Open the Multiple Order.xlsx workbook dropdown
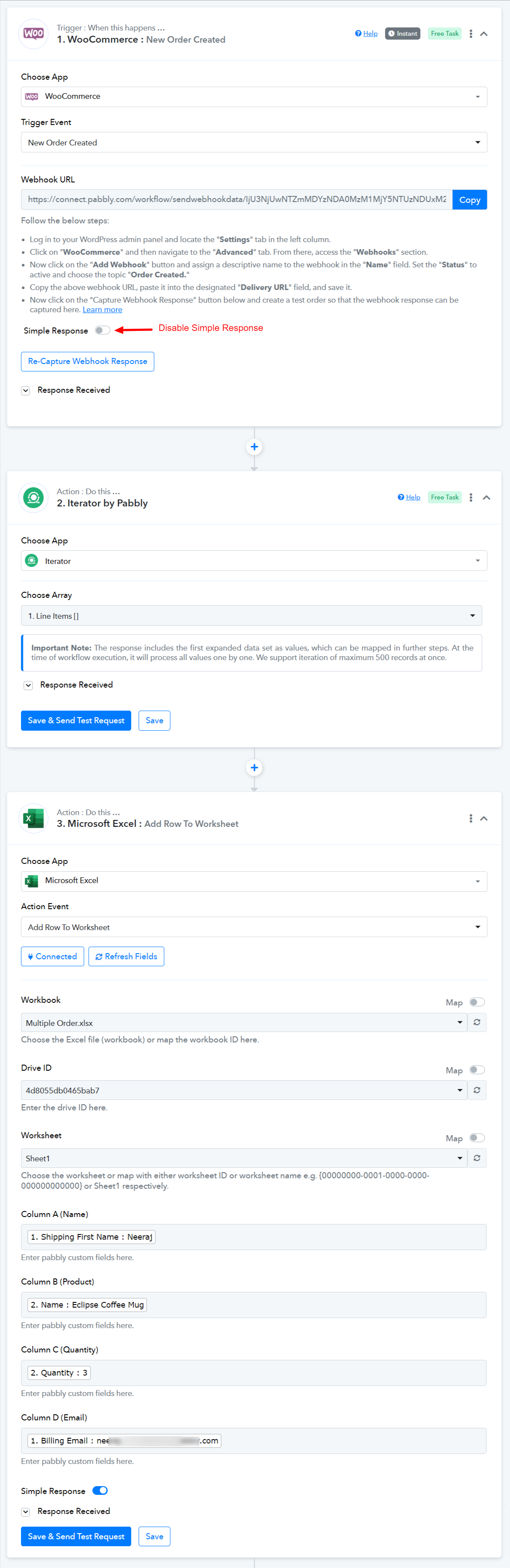The height and width of the screenshot is (1568, 510). point(244,1022)
